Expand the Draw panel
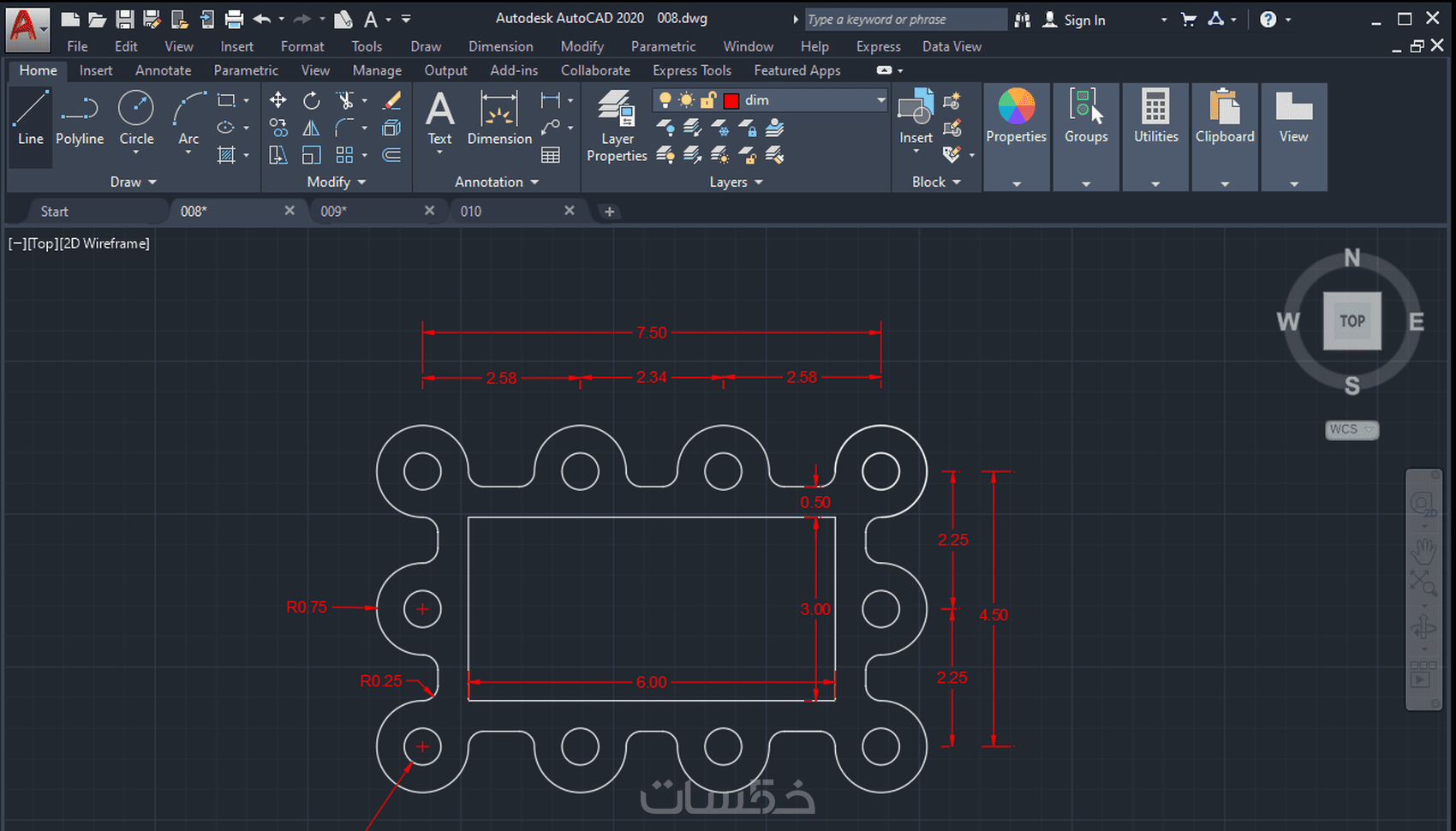Screen dimensions: 1456x831 tap(134, 182)
